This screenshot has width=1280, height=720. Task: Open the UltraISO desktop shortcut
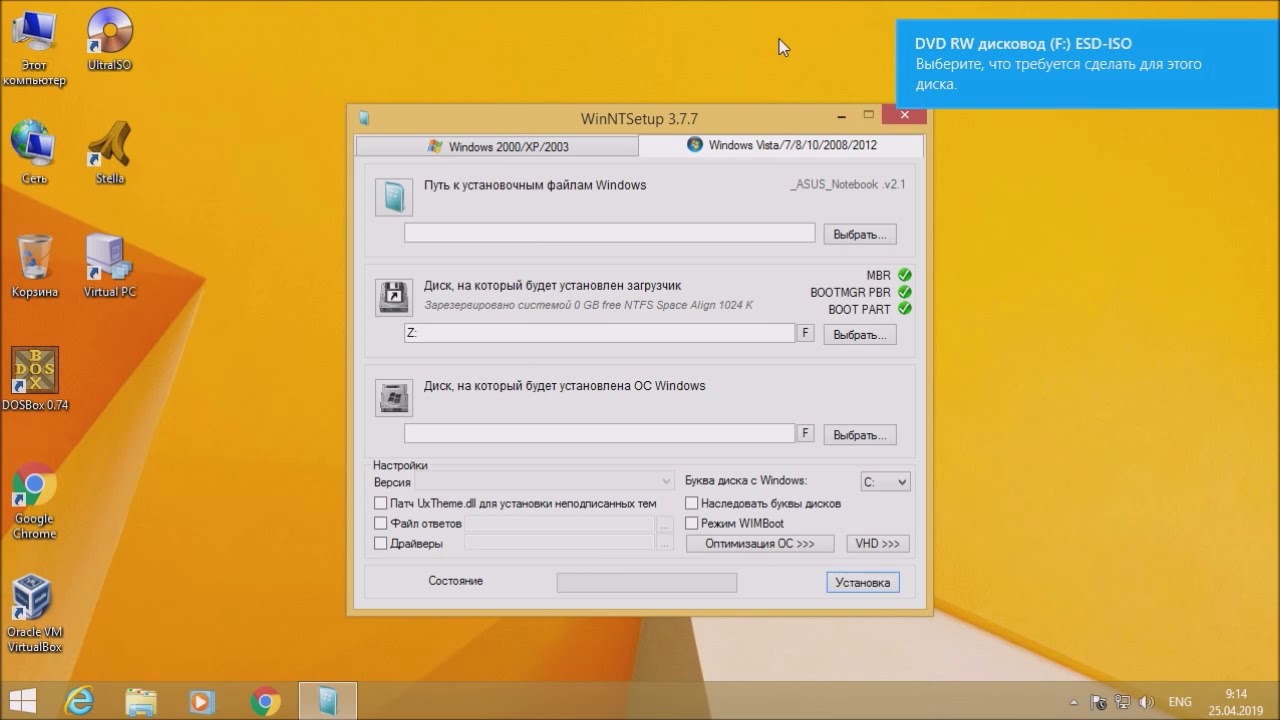pyautogui.click(x=110, y=40)
